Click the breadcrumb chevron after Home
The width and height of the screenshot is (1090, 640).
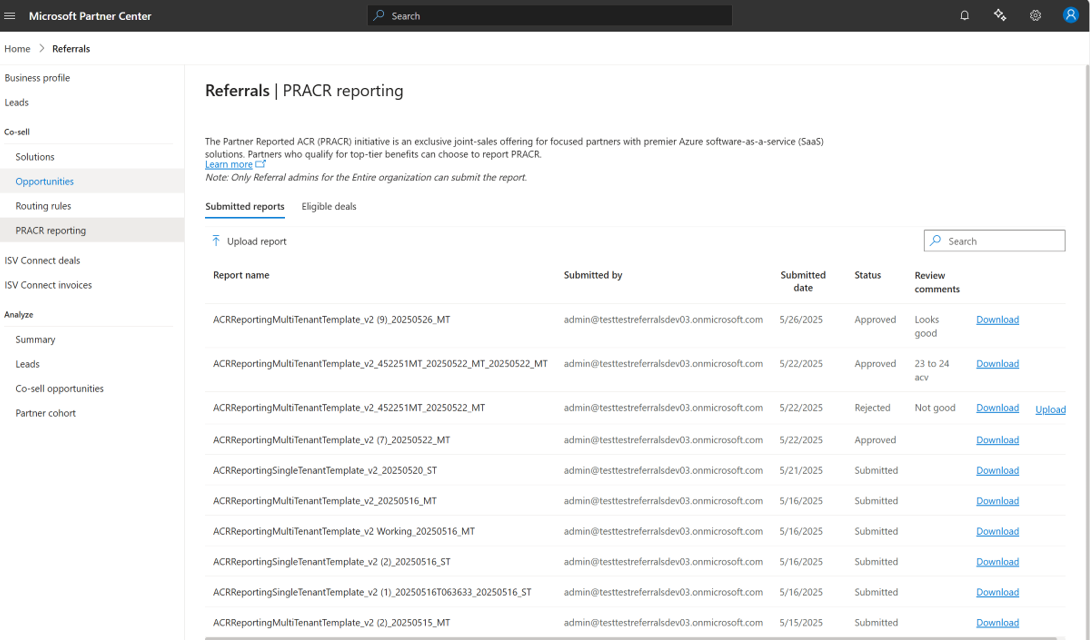[x=41, y=49]
